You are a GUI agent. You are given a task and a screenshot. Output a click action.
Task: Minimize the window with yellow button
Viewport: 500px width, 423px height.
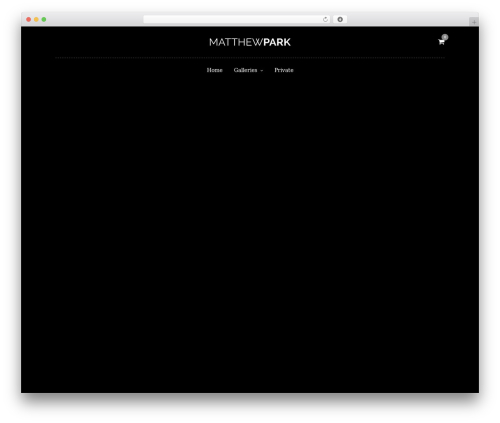pos(36,19)
